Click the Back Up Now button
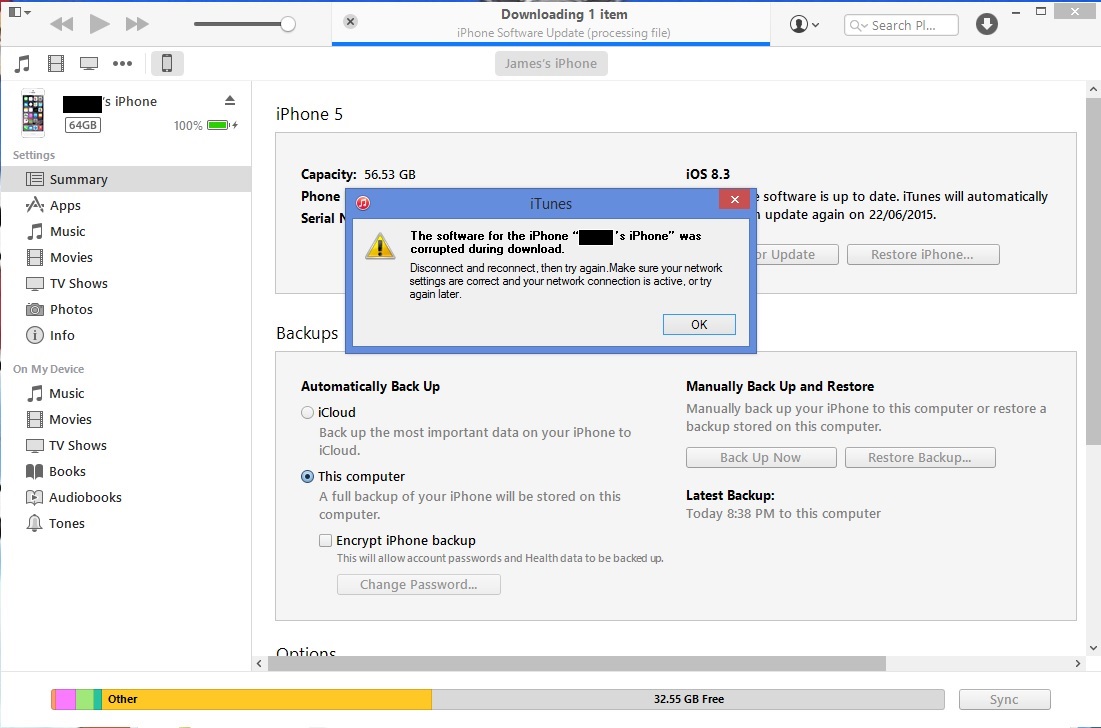The image size is (1101, 728). point(760,457)
